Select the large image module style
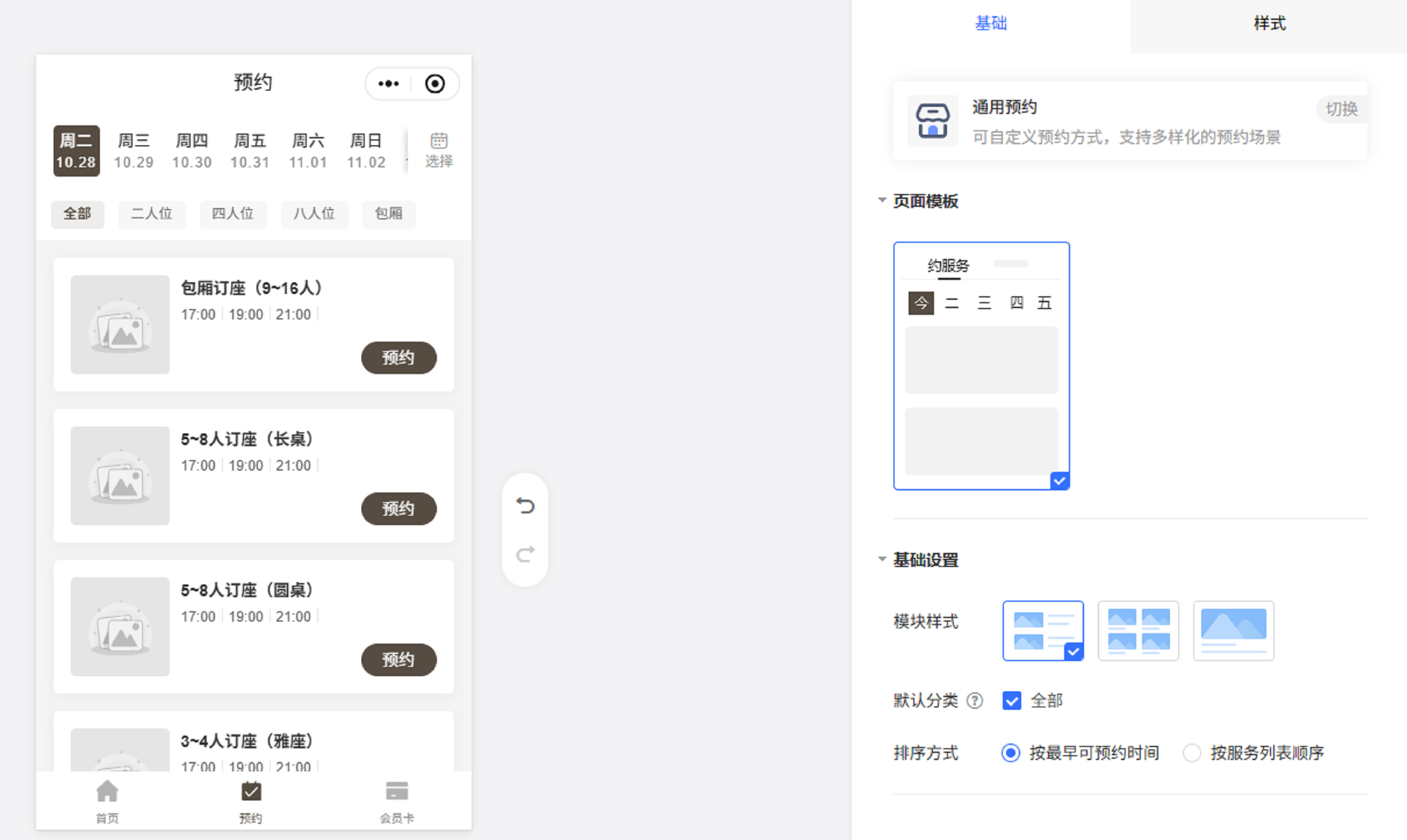1407x840 pixels. 1233,630
